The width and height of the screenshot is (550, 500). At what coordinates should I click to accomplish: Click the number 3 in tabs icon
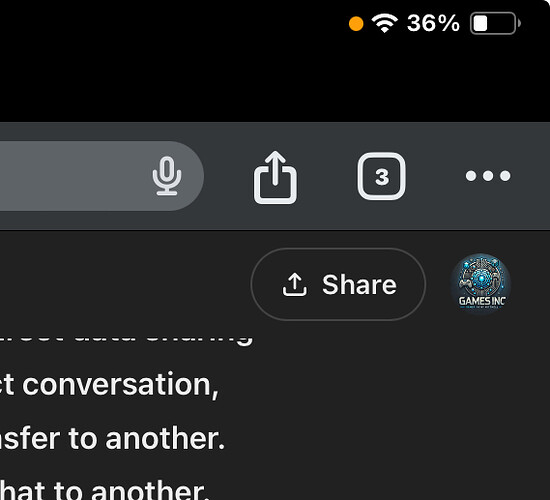tap(382, 177)
